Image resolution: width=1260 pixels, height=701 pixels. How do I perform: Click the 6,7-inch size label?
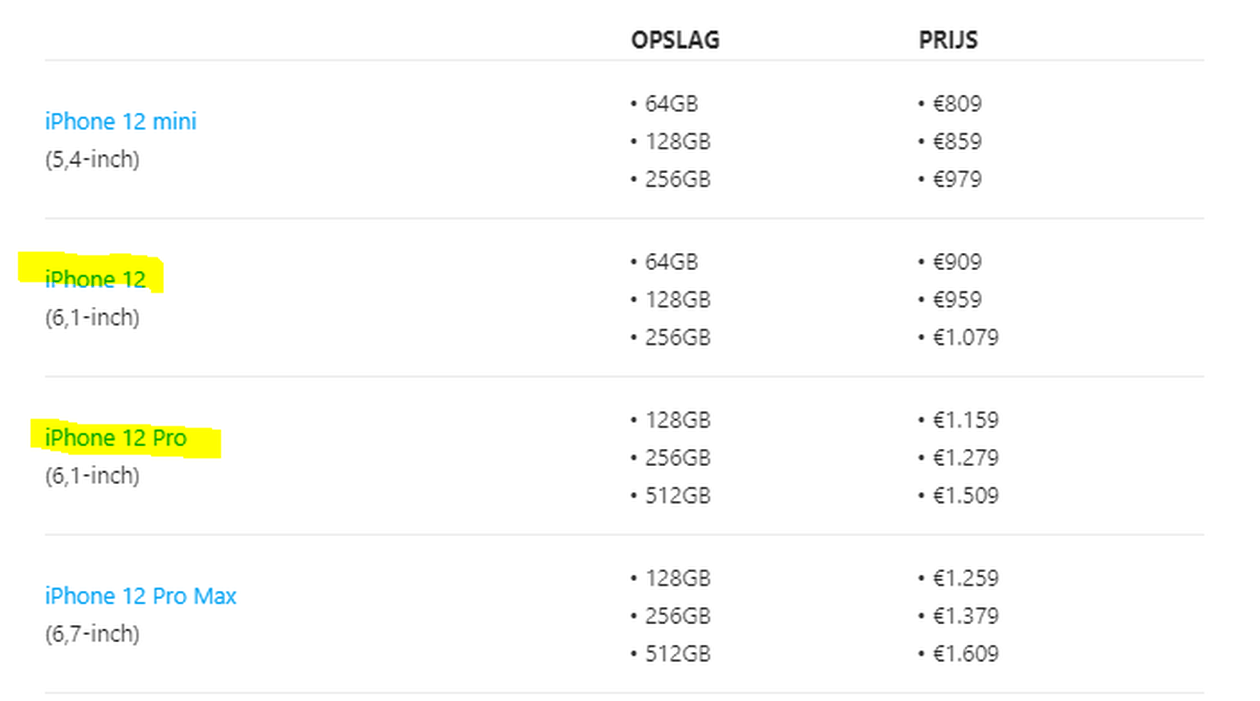coord(92,634)
